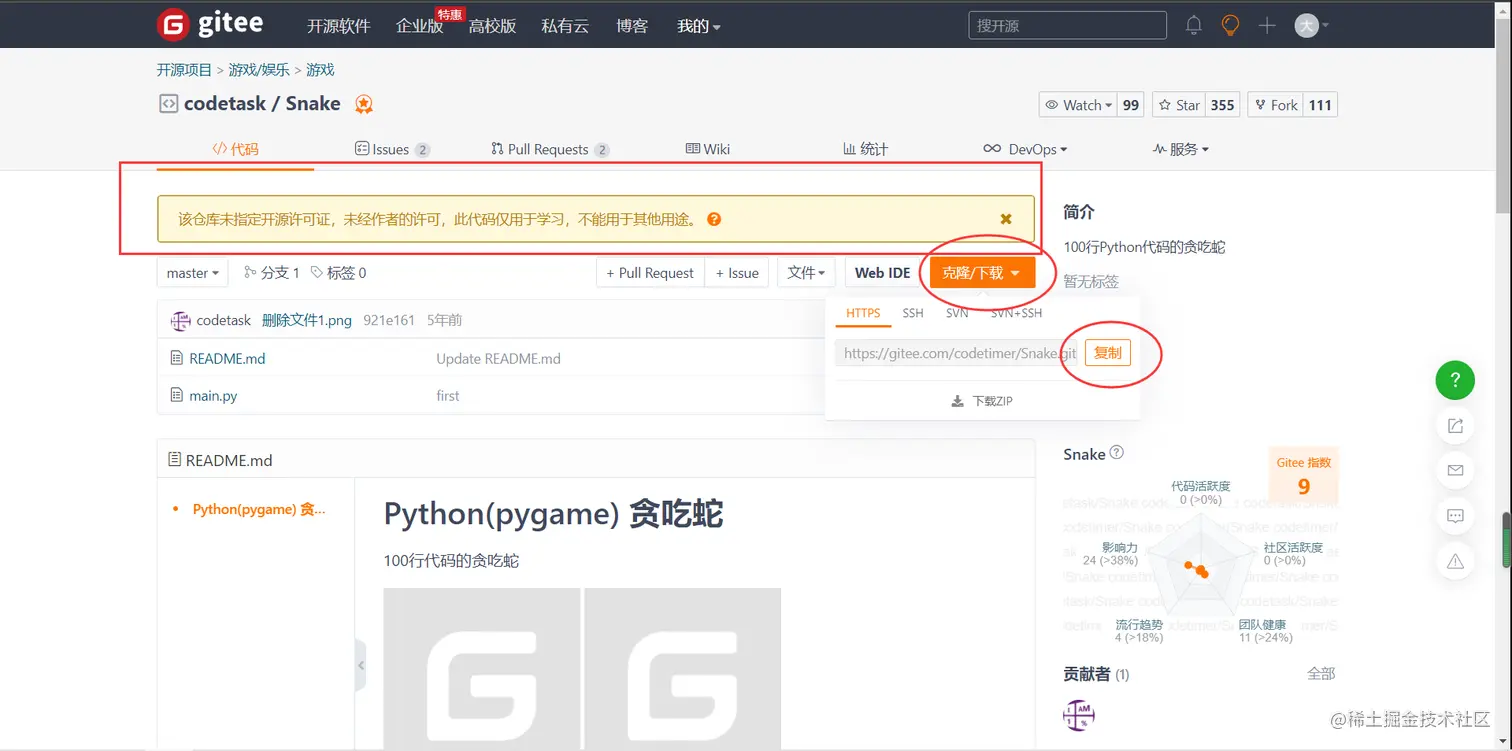The height and width of the screenshot is (751, 1512).
Task: Switch to the 代码 tab
Action: (x=236, y=149)
